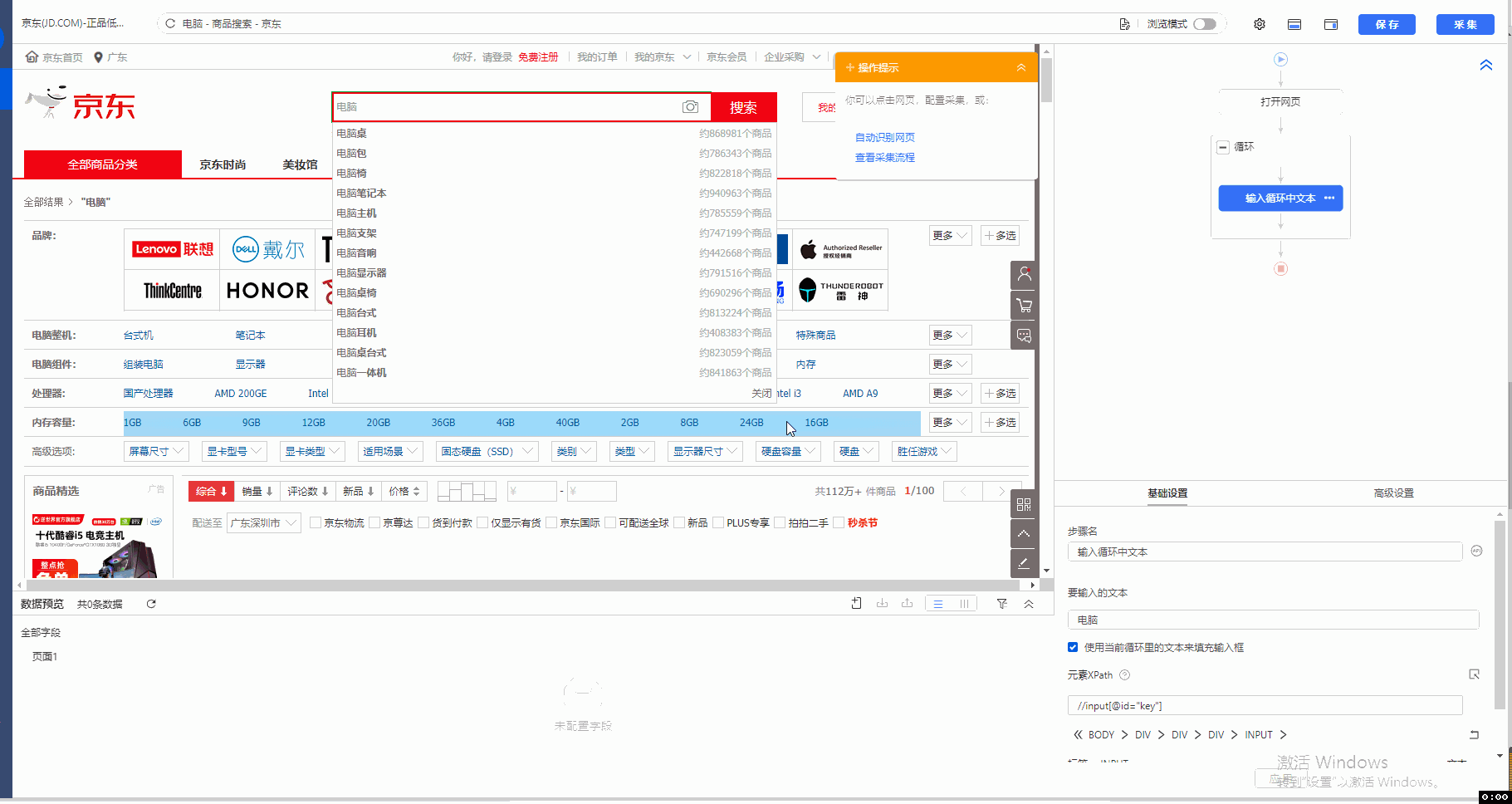Expand the 固态硬盘（SSD）dropdown
The height and width of the screenshot is (804, 1512).
[x=487, y=451]
